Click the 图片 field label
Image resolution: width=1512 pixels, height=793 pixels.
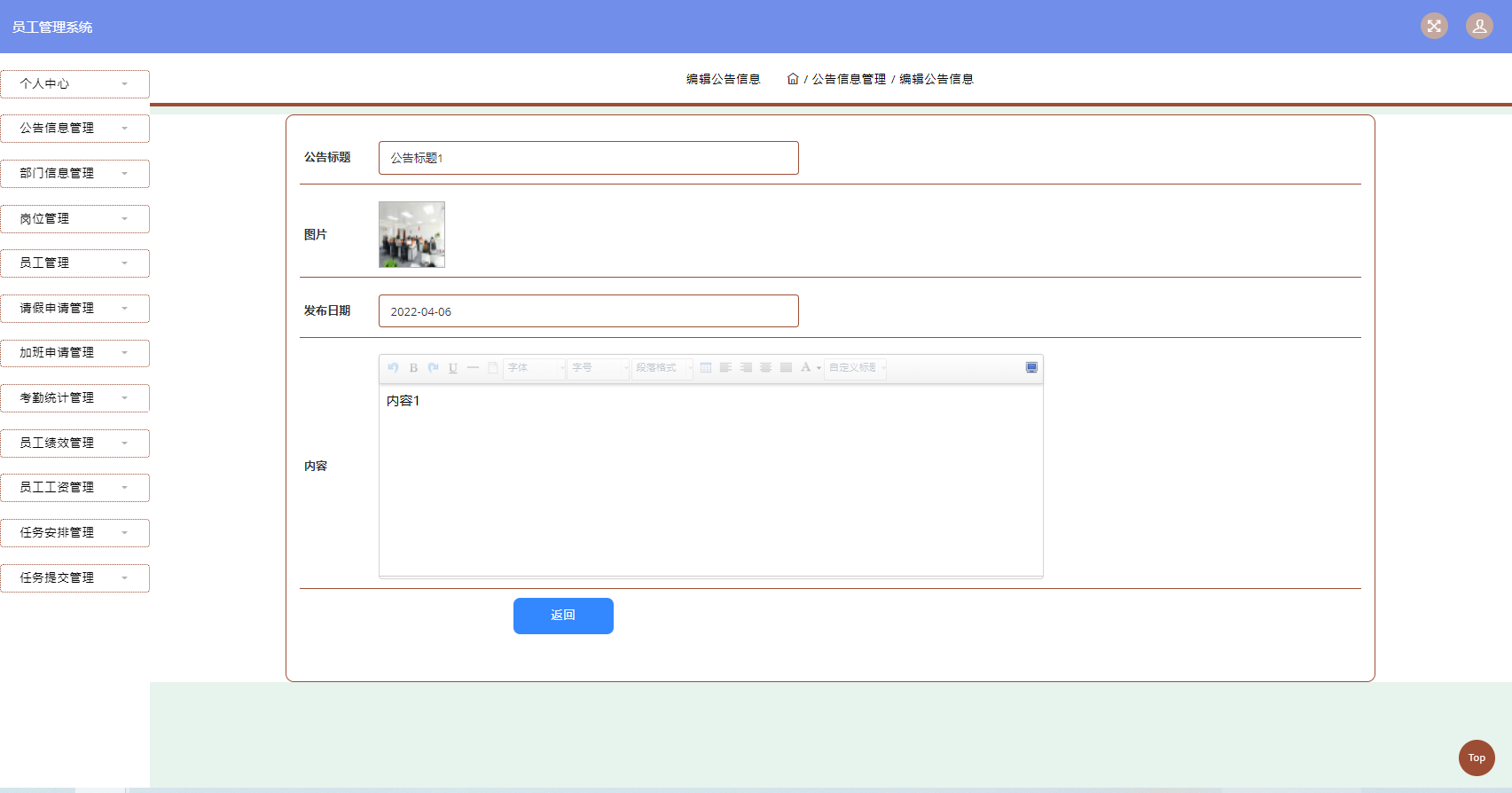[316, 234]
